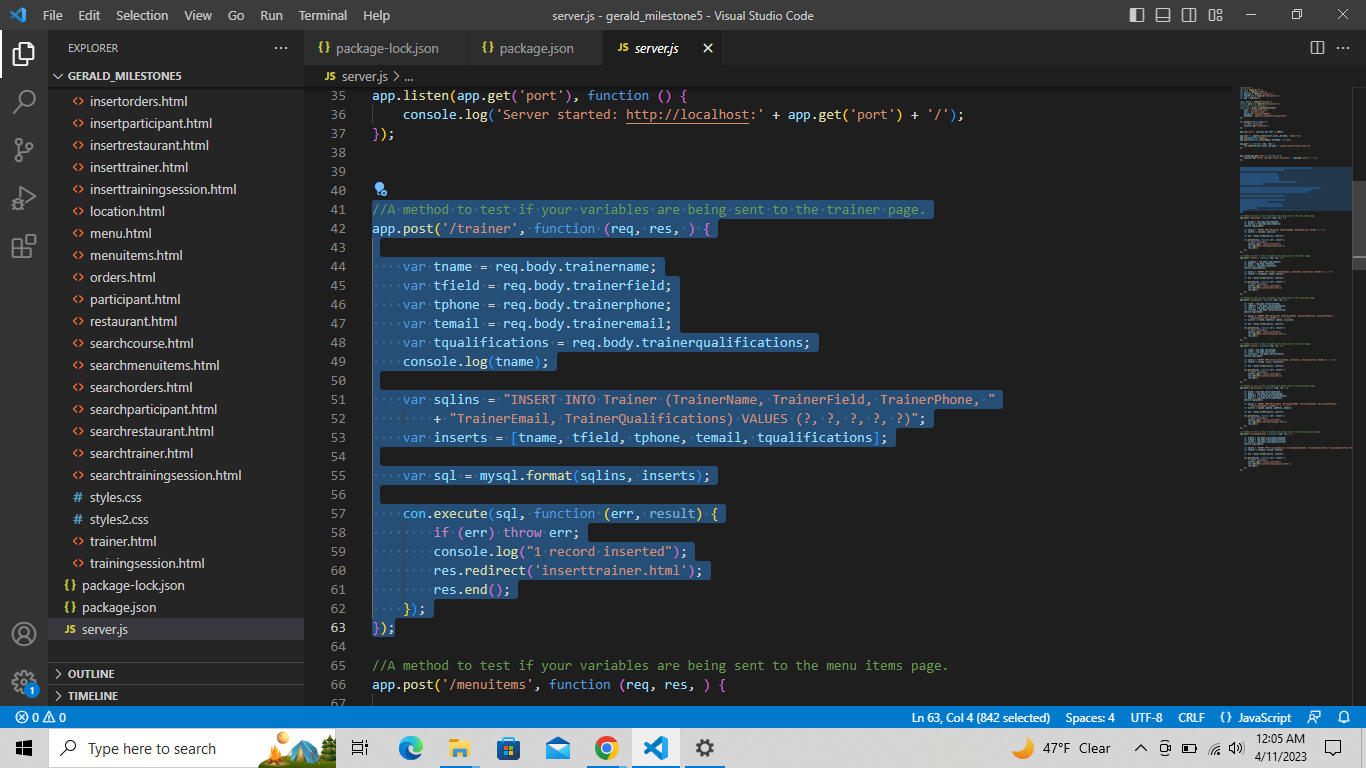Launch Google Chrome from the taskbar
Viewport: 1366px width, 768px height.
[606, 748]
